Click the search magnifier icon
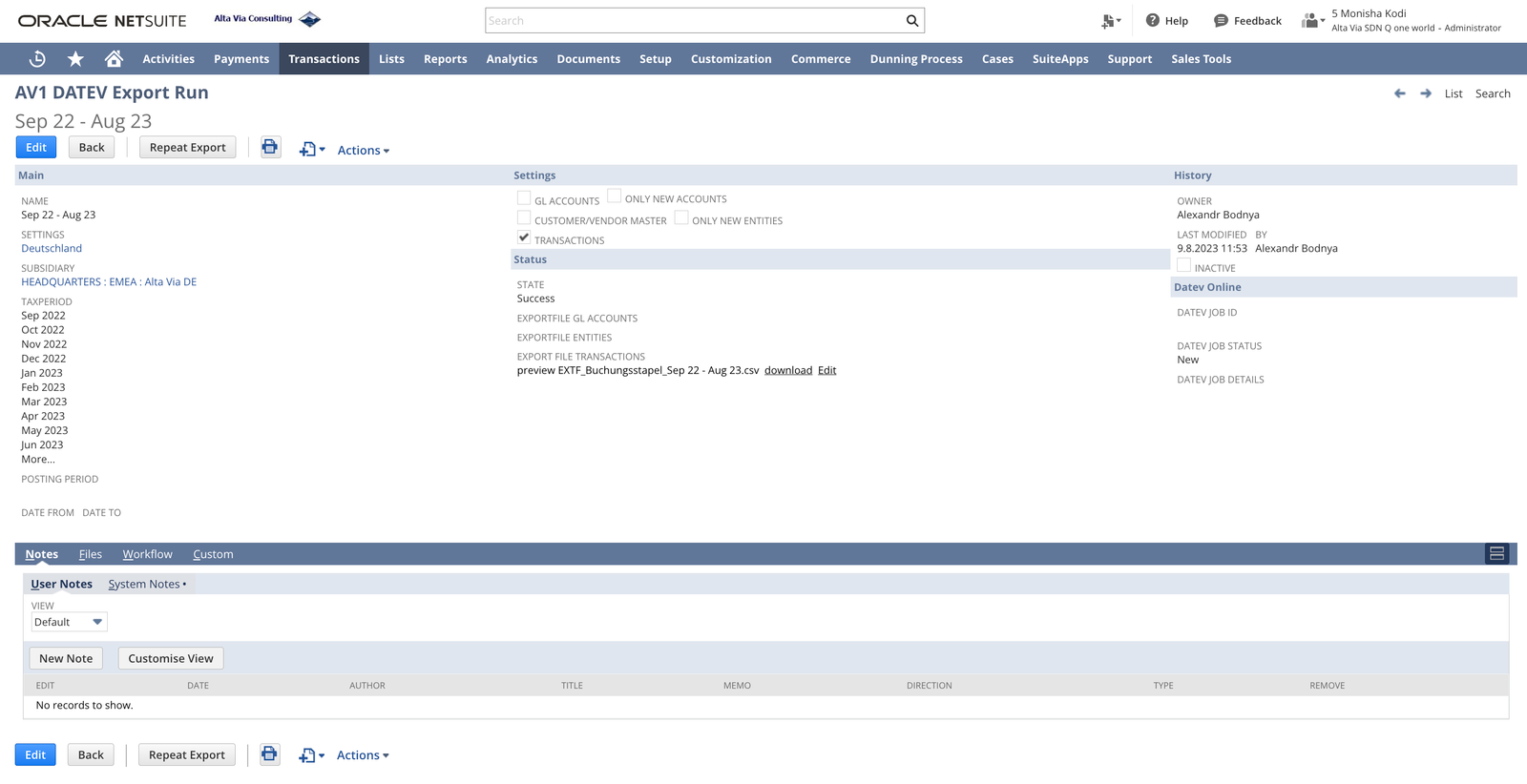This screenshot has height=784, width=1527. coord(912,21)
